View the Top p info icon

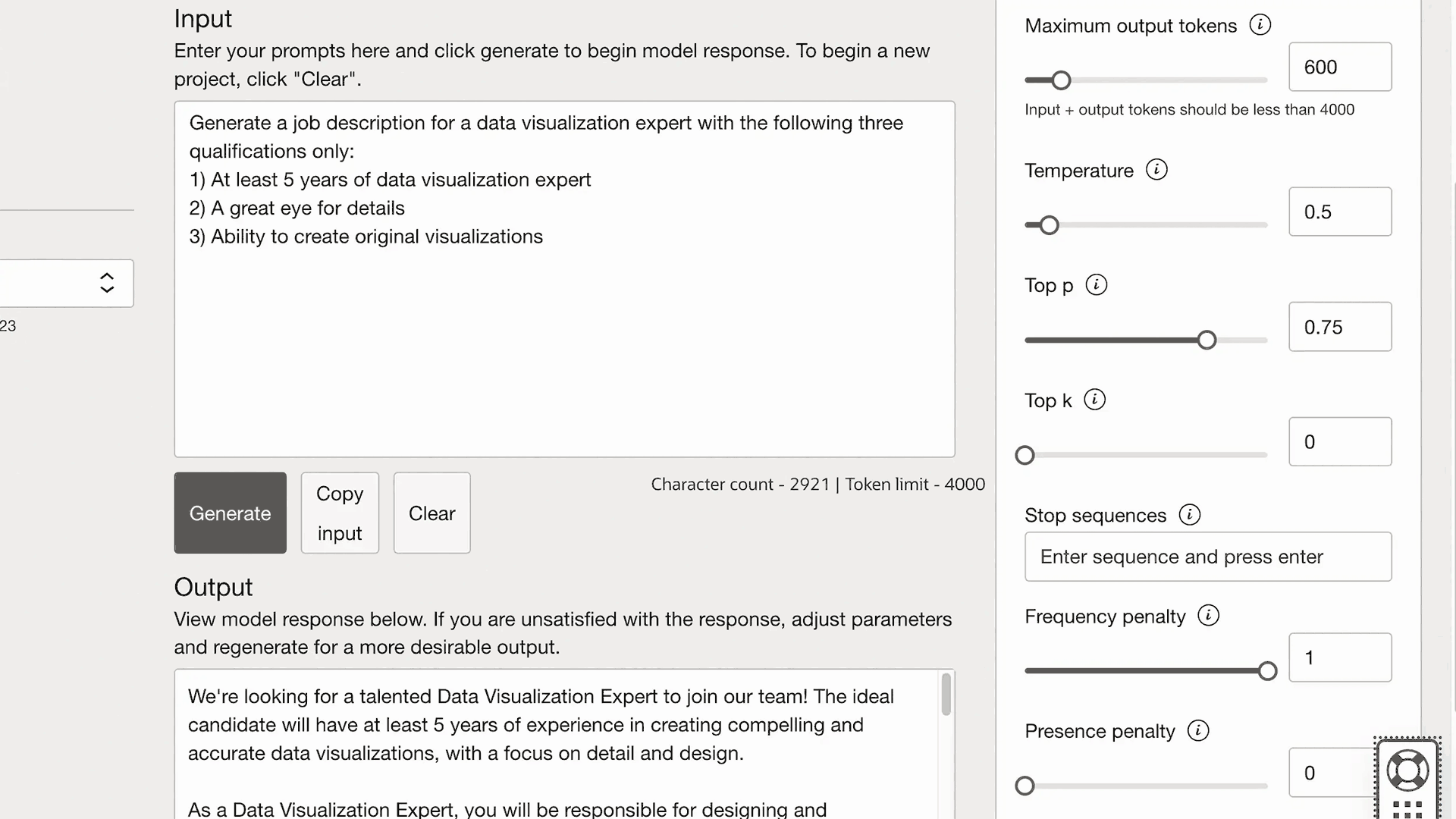[1095, 285]
